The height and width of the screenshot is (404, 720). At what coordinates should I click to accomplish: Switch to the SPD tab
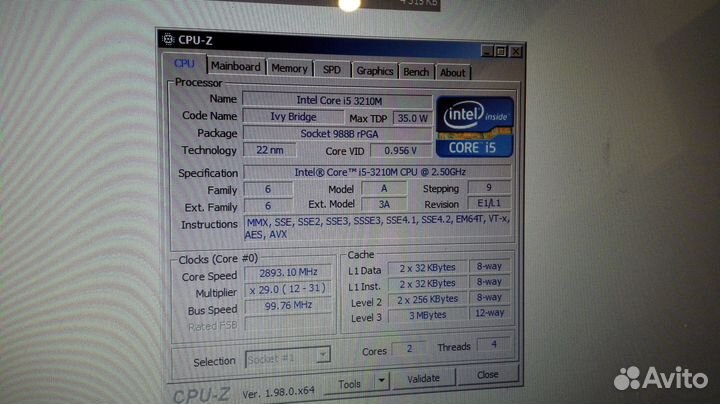click(x=332, y=70)
